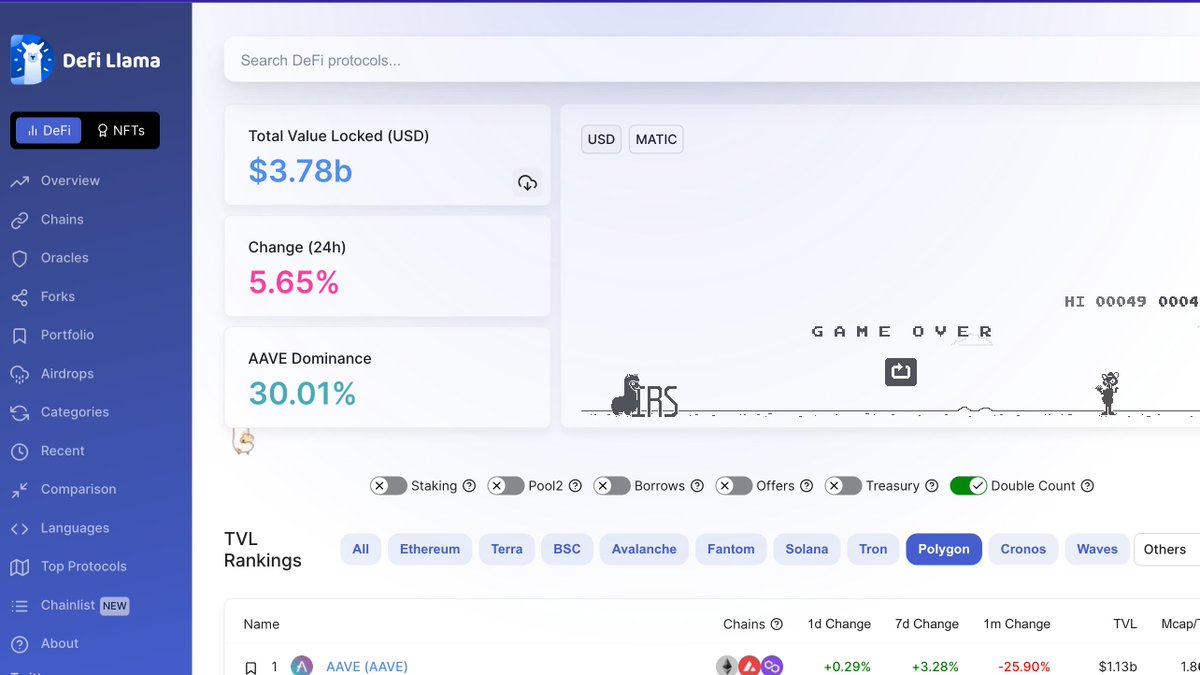Click the Overview trend-line icon
Image resolution: width=1200 pixels, height=675 pixels.
[20, 181]
